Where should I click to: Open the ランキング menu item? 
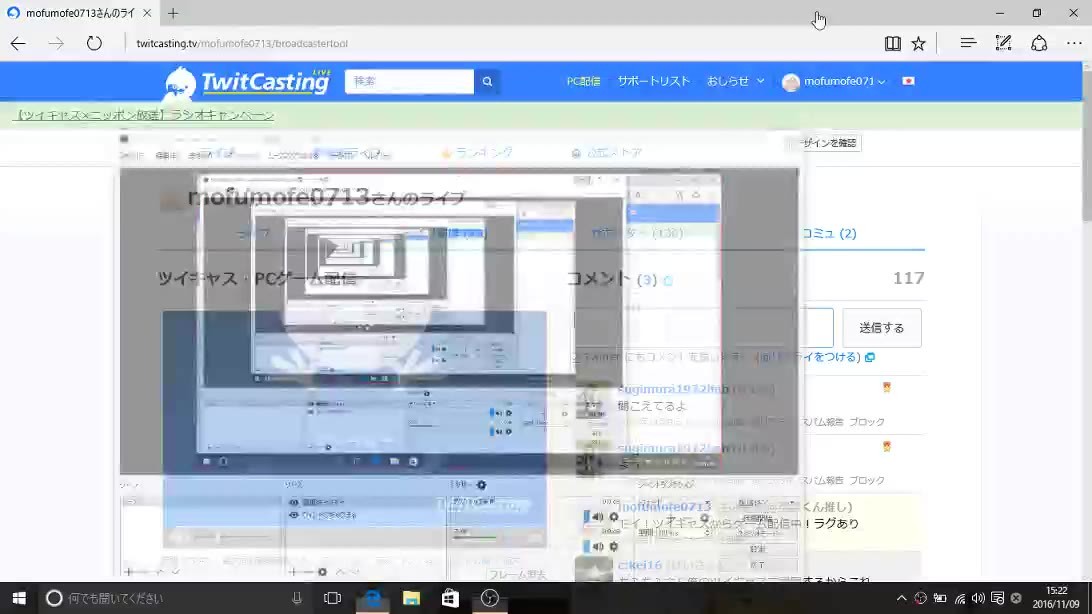477,152
